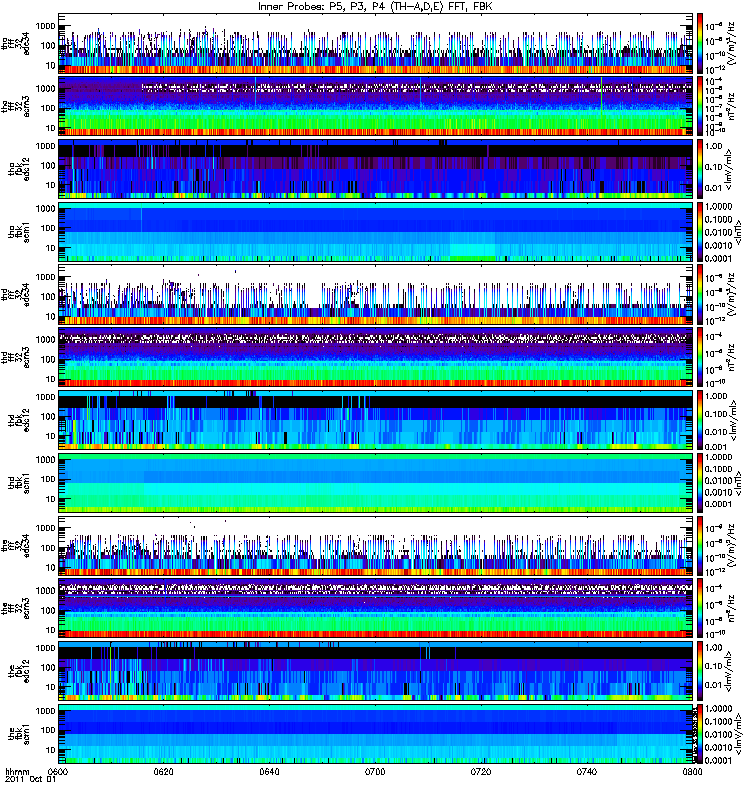Click the color bar of thd fbk edc12 panel
The width and height of the screenshot is (750, 800).
[x=701, y=420]
